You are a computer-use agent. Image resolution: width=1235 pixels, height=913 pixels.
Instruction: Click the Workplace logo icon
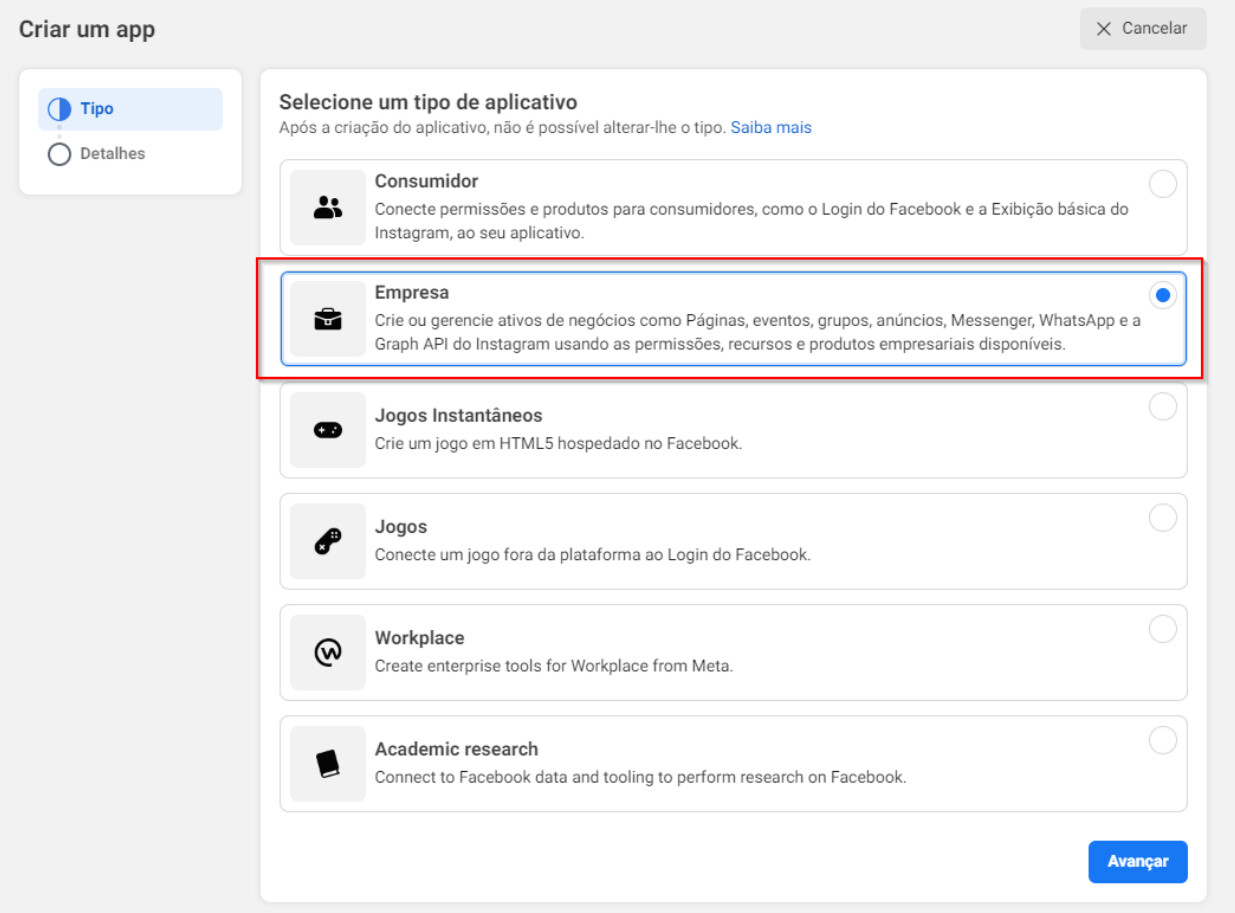tap(328, 652)
